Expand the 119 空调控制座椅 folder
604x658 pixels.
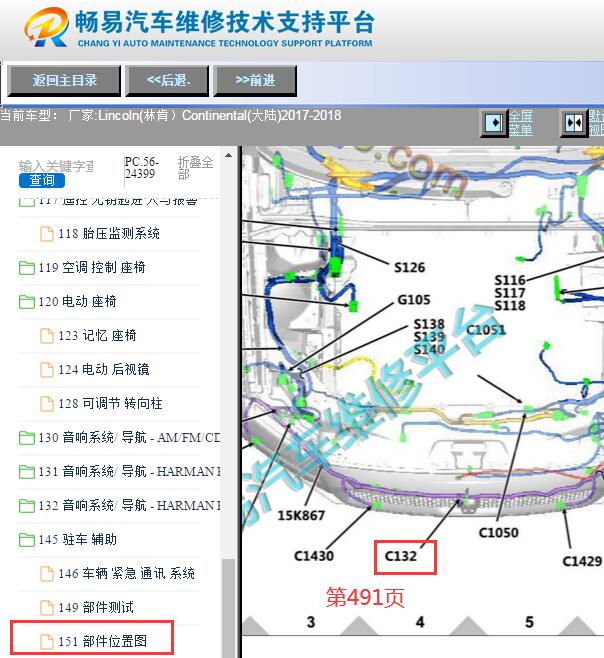click(x=27, y=268)
